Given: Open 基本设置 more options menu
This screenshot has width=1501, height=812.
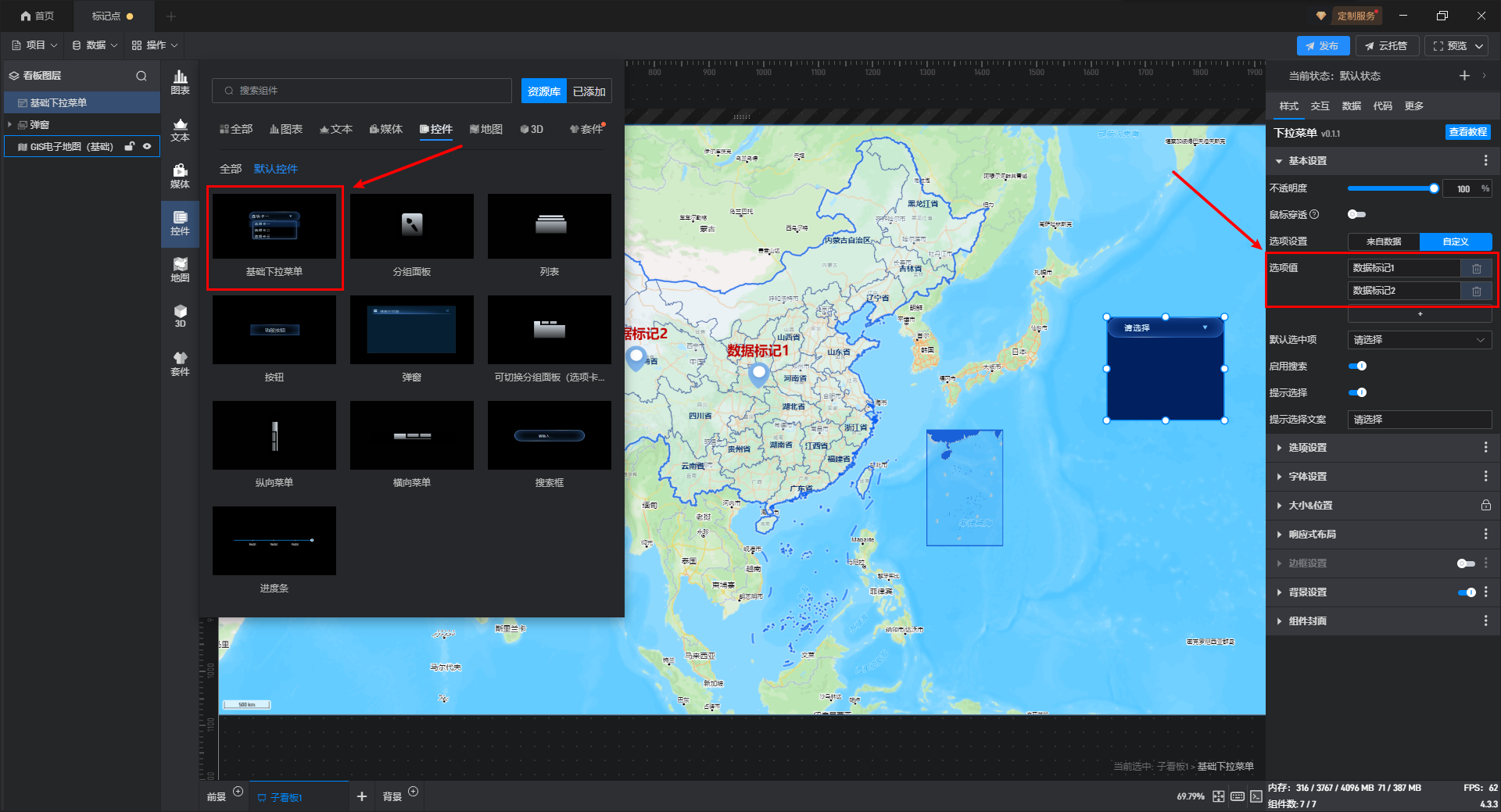Looking at the screenshot, I should 1485,160.
